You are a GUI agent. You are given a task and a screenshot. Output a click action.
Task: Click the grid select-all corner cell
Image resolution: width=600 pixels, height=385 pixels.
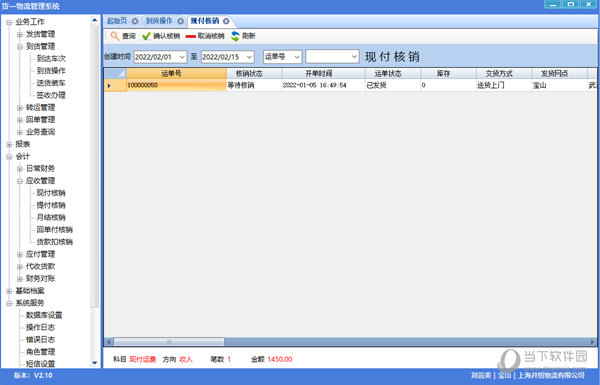115,73
